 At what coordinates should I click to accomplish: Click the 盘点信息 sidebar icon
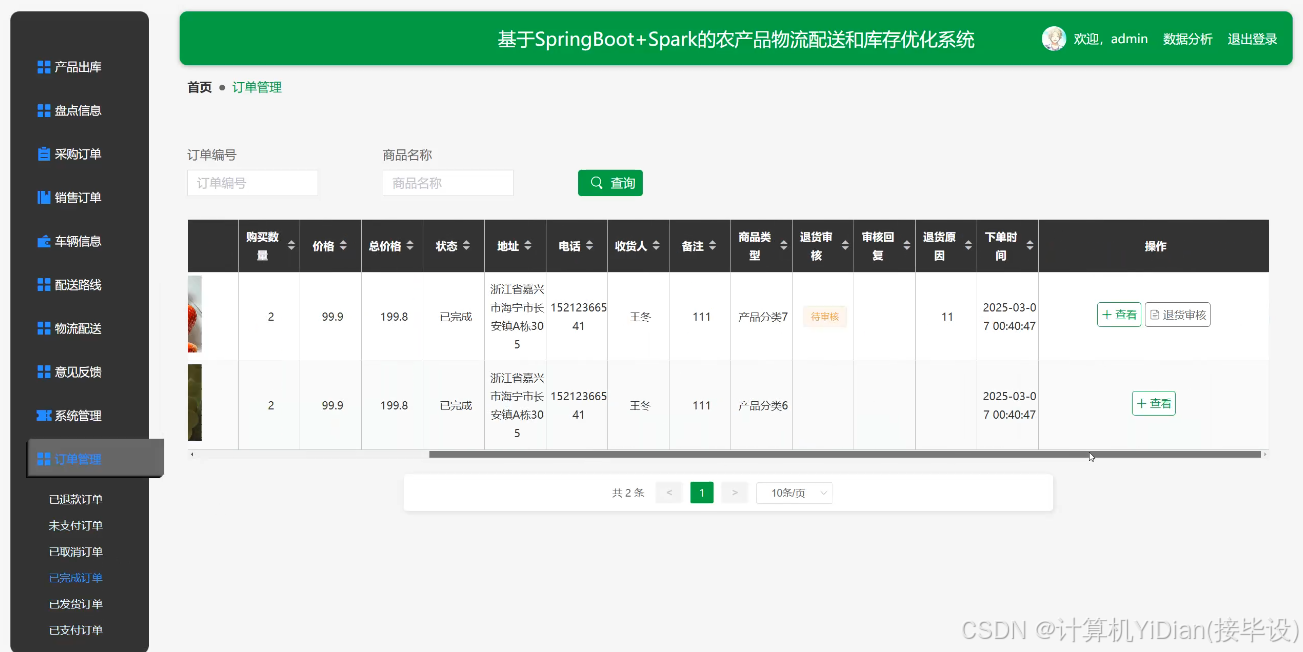44,111
